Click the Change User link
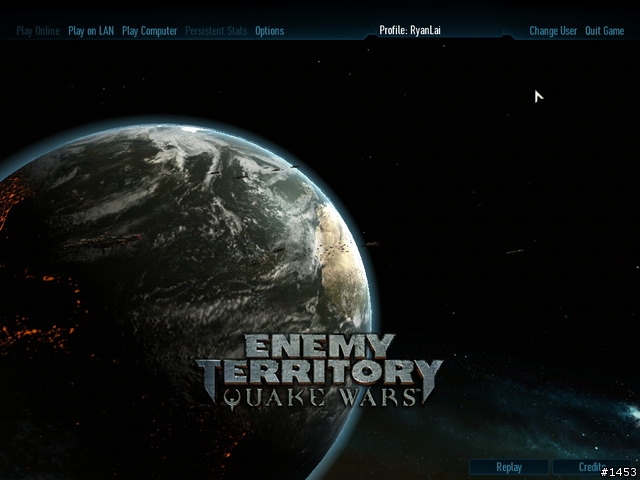 [x=553, y=31]
